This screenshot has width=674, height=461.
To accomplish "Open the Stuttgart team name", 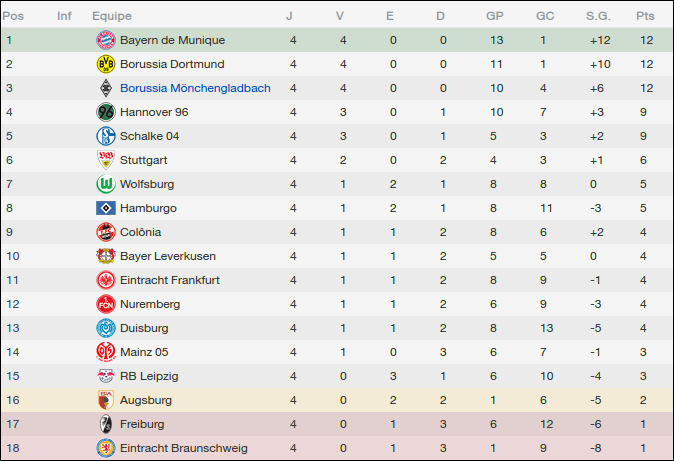I will (144, 160).
